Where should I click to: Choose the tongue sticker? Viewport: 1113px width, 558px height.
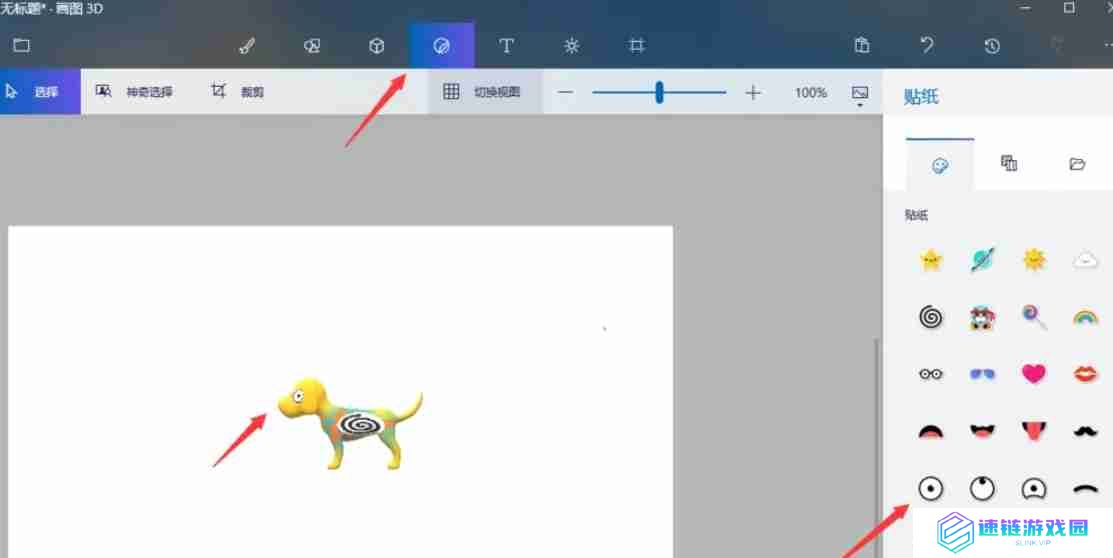click(x=1034, y=431)
